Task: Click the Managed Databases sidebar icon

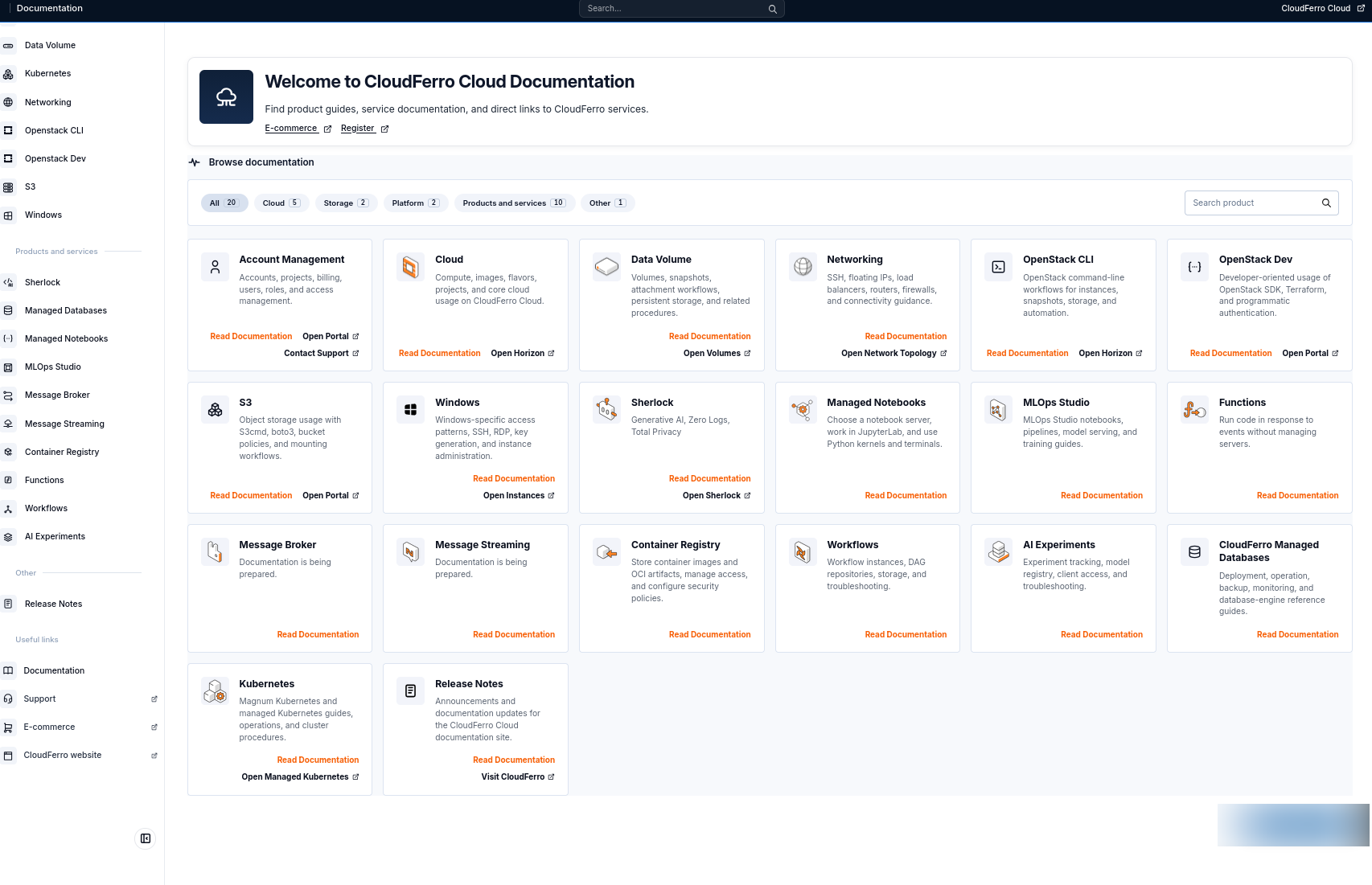Action: point(8,310)
